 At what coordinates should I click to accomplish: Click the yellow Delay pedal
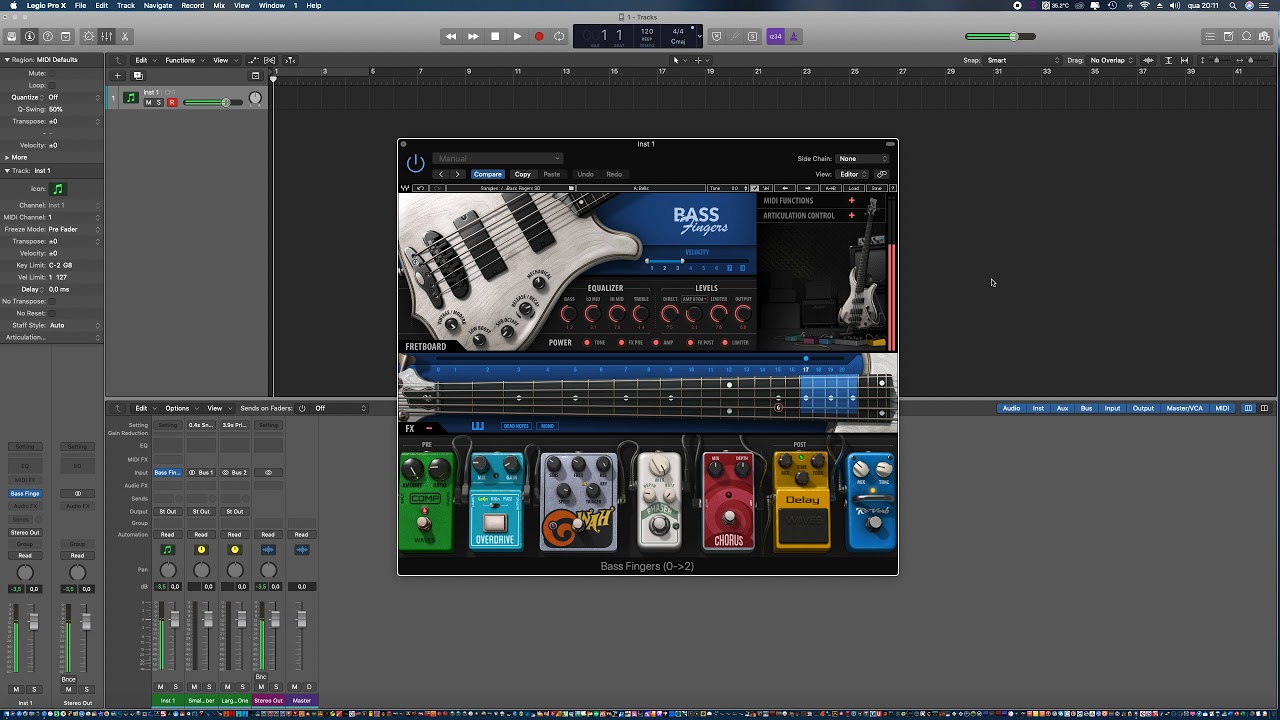click(x=802, y=500)
